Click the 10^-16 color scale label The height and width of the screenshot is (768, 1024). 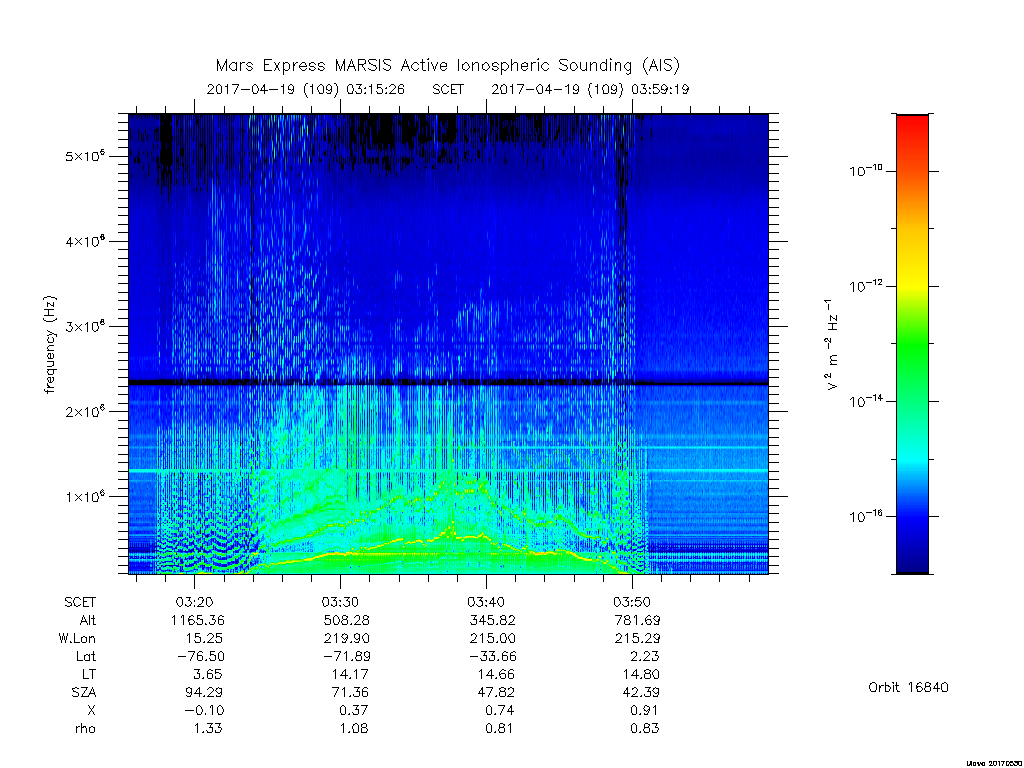tap(865, 517)
